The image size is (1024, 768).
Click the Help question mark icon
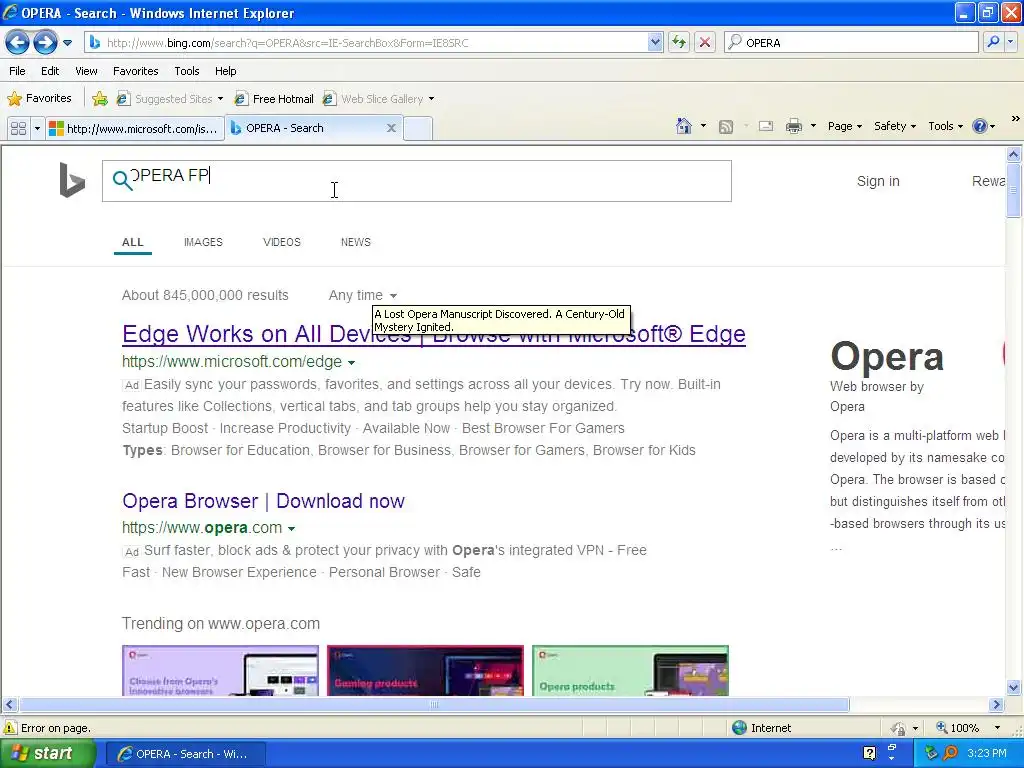click(x=980, y=126)
